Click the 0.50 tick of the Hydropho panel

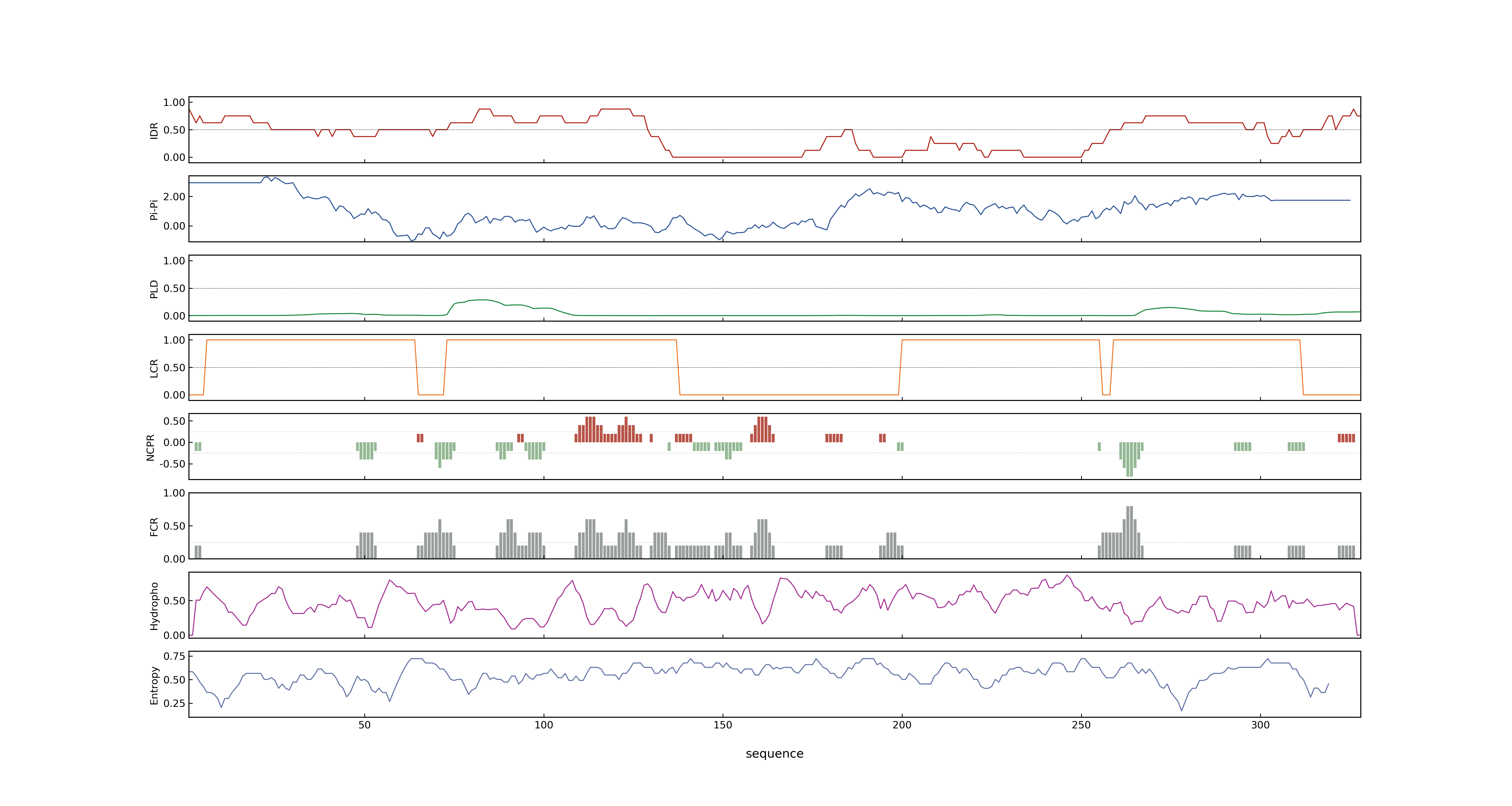tap(174, 601)
